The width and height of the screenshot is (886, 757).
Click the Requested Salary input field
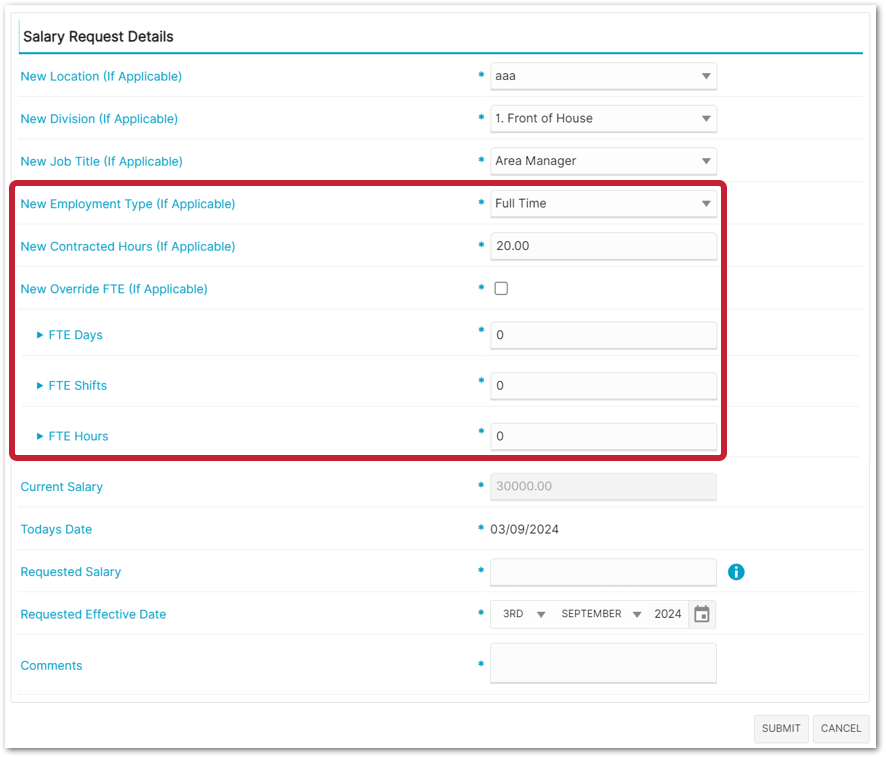click(603, 572)
